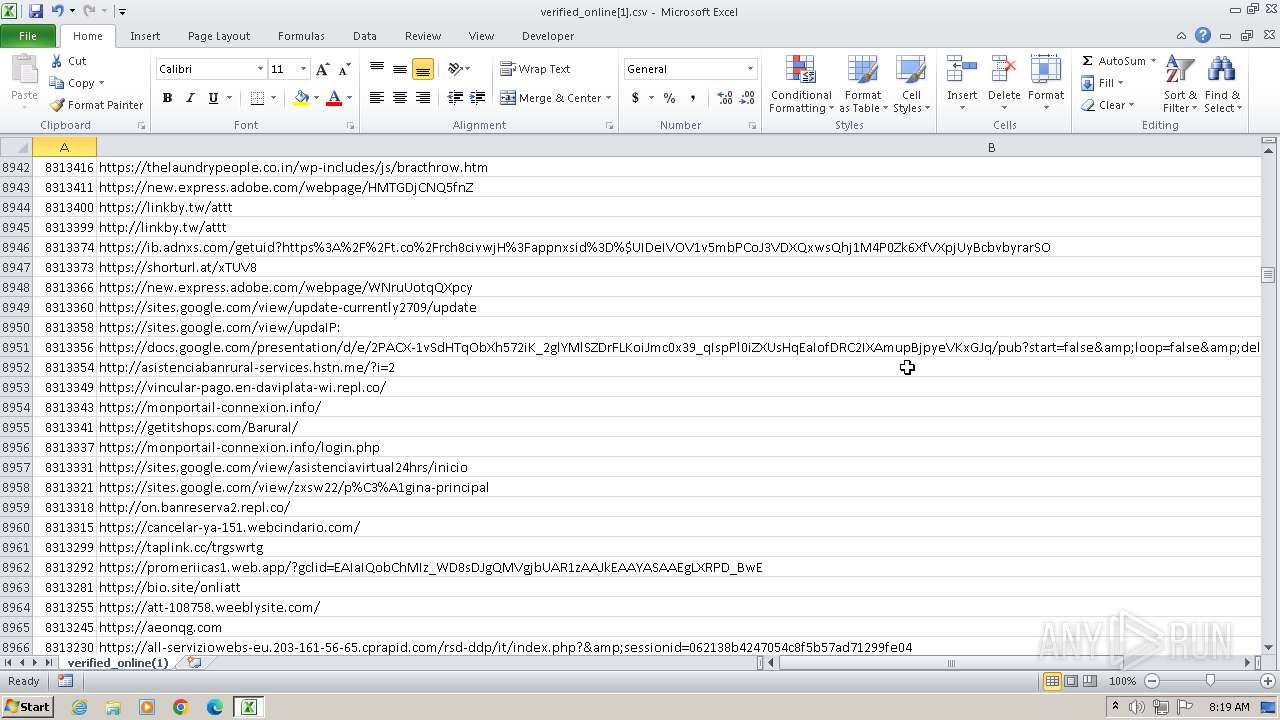The height and width of the screenshot is (720, 1280).
Task: Toggle Top Align for cells
Action: point(377,69)
